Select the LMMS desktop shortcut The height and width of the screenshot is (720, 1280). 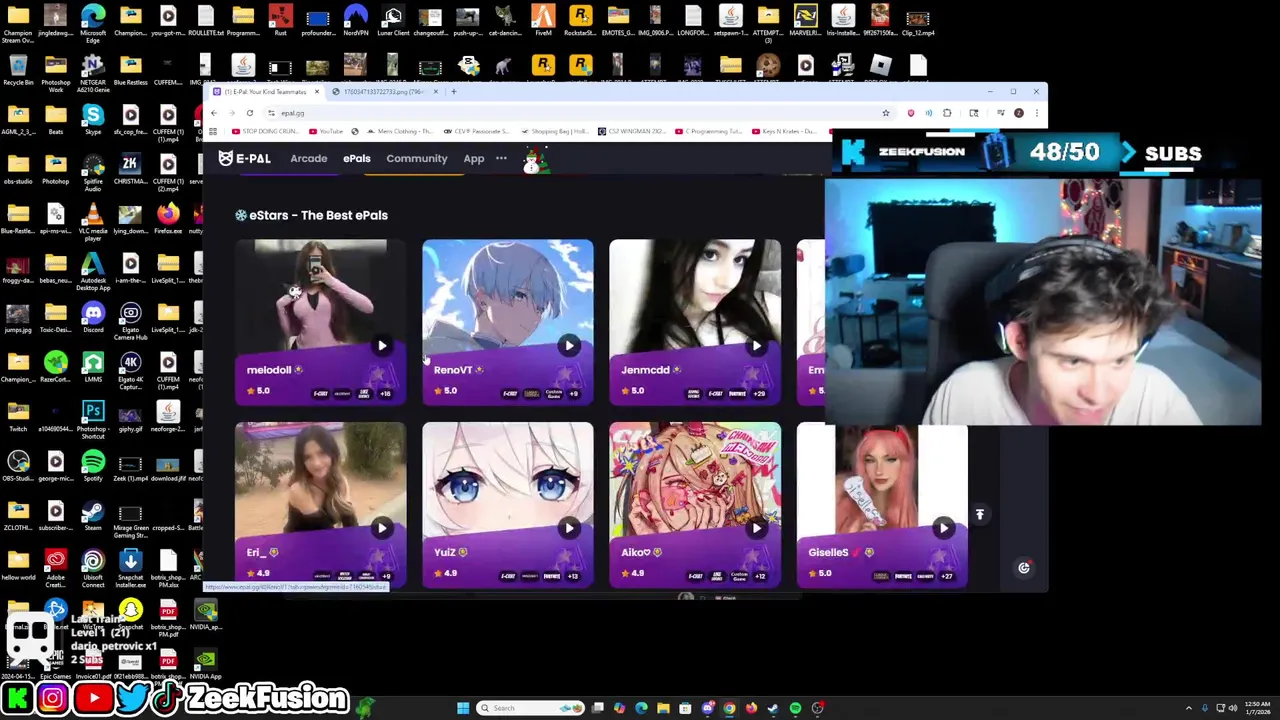[x=93, y=365]
